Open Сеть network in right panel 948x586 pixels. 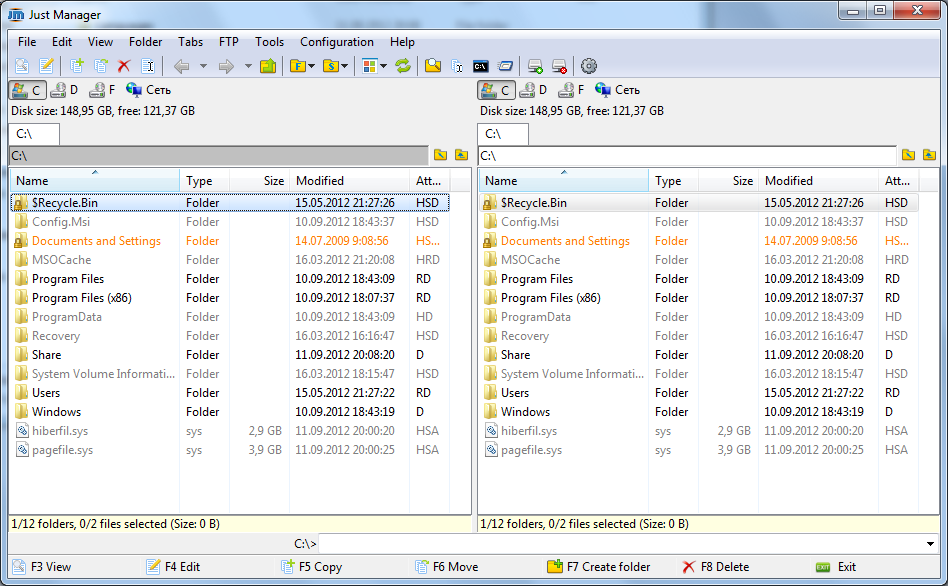[x=618, y=90]
